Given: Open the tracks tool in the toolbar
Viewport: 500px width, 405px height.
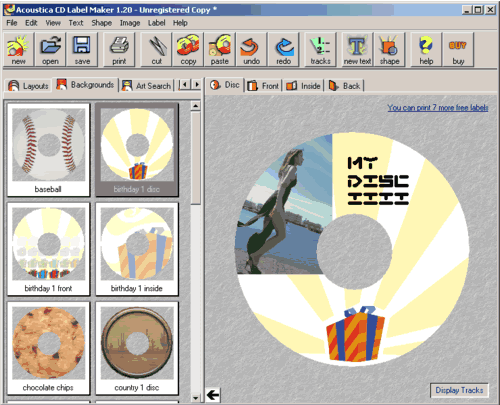Looking at the screenshot, I should coord(320,49).
